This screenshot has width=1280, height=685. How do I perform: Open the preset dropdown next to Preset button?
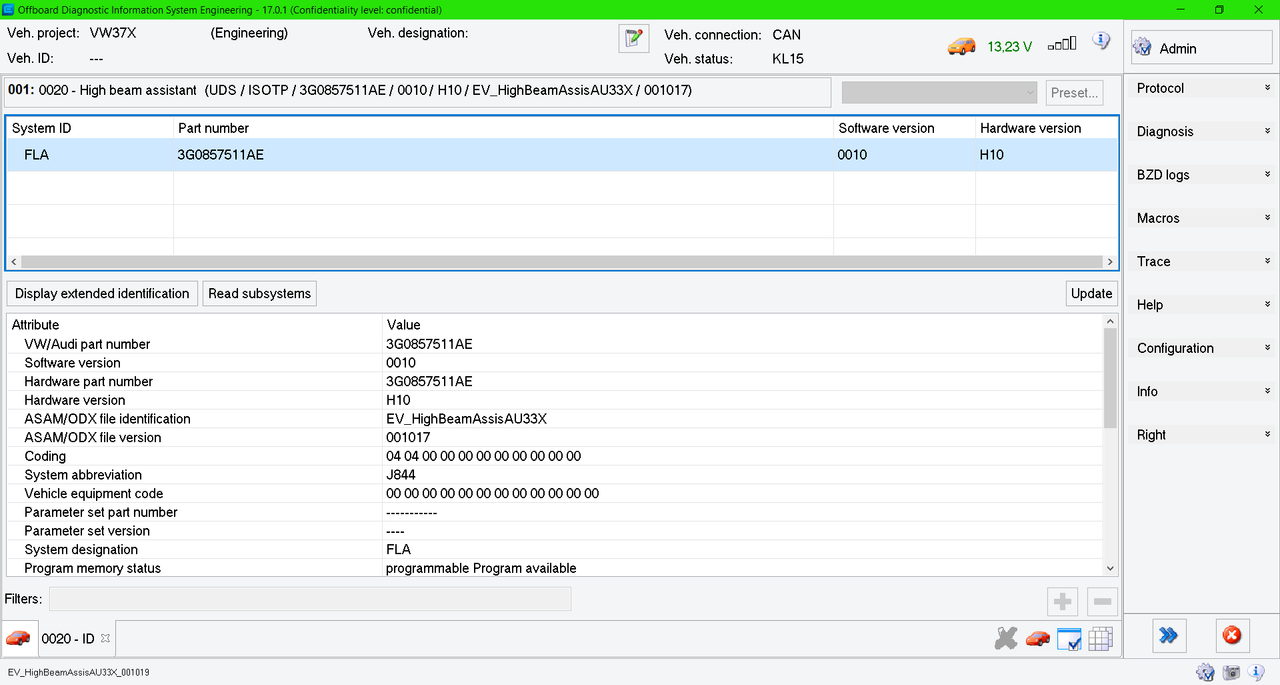940,92
